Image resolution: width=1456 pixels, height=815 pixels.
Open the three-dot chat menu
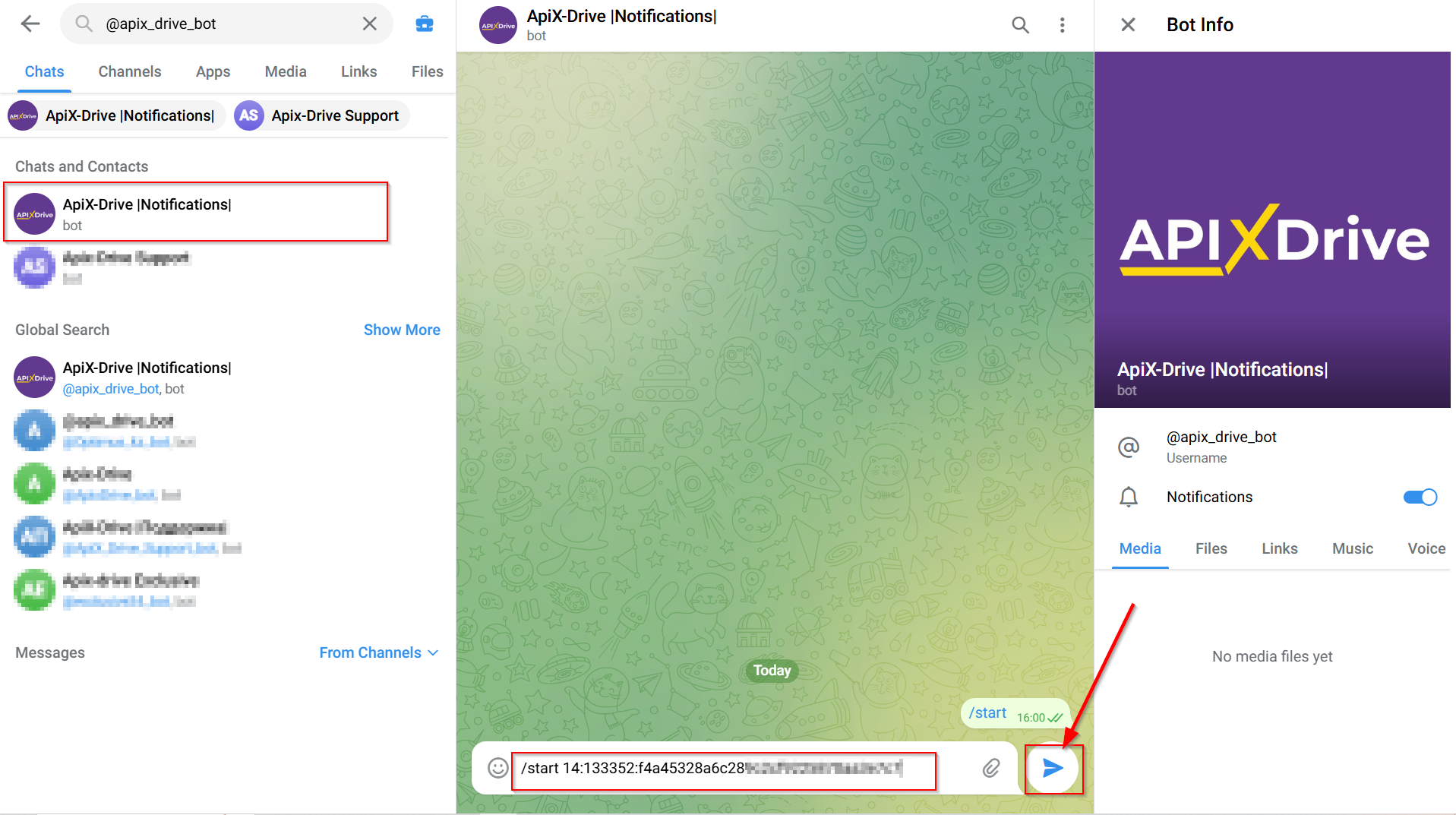tap(1062, 25)
